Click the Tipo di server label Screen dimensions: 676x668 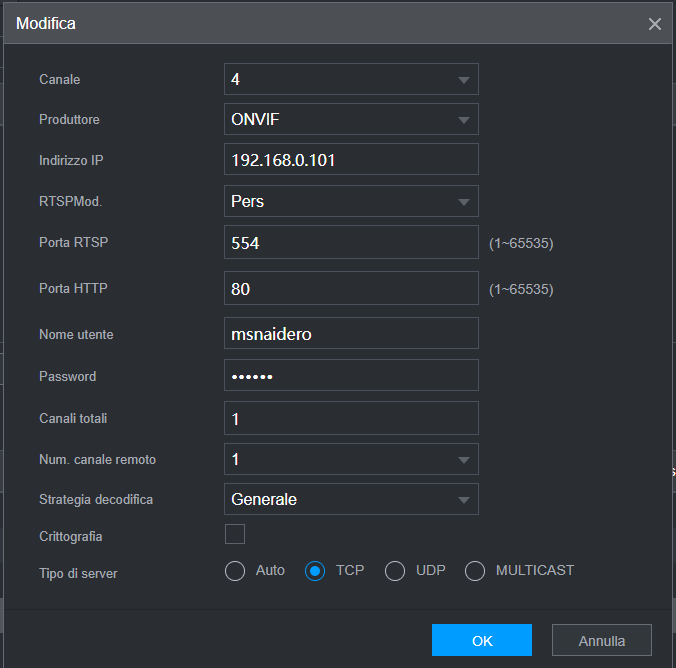(x=78, y=574)
